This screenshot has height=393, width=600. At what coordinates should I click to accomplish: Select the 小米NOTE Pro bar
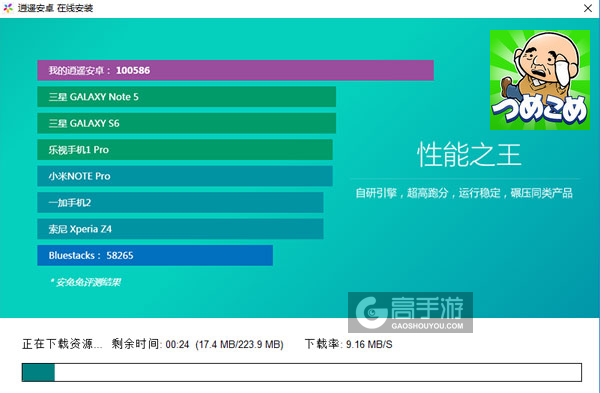pos(185,176)
